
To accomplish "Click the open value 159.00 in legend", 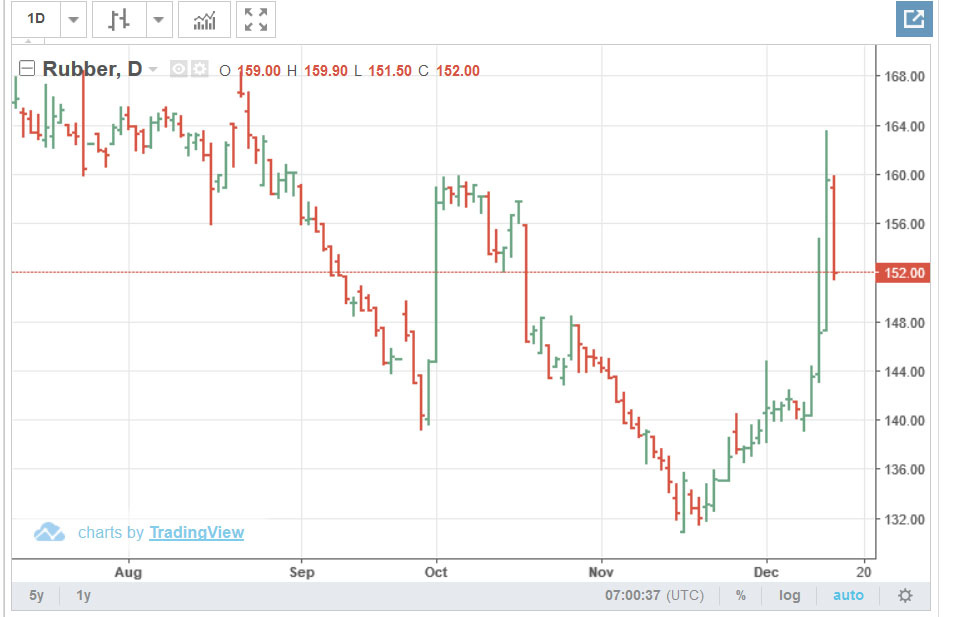I will click(259, 71).
